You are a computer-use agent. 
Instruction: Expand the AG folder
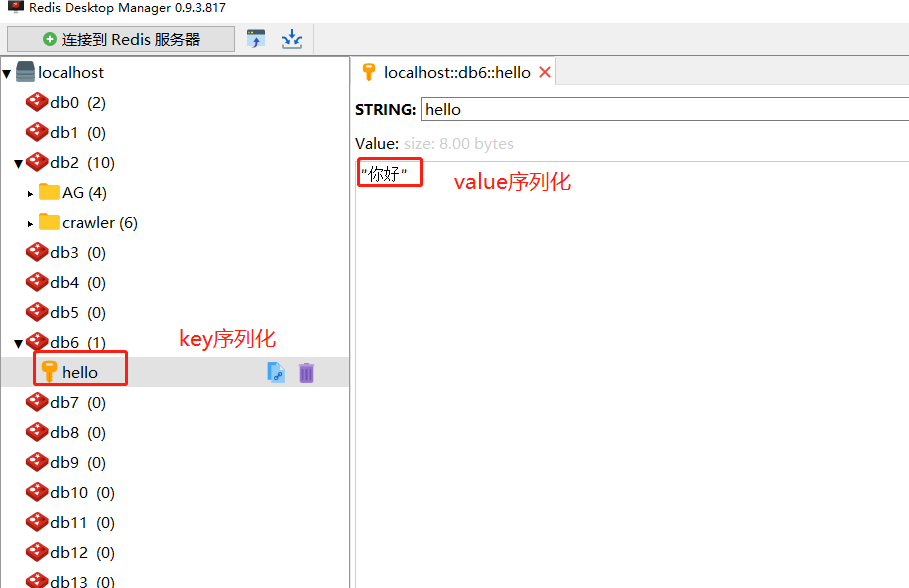30,192
